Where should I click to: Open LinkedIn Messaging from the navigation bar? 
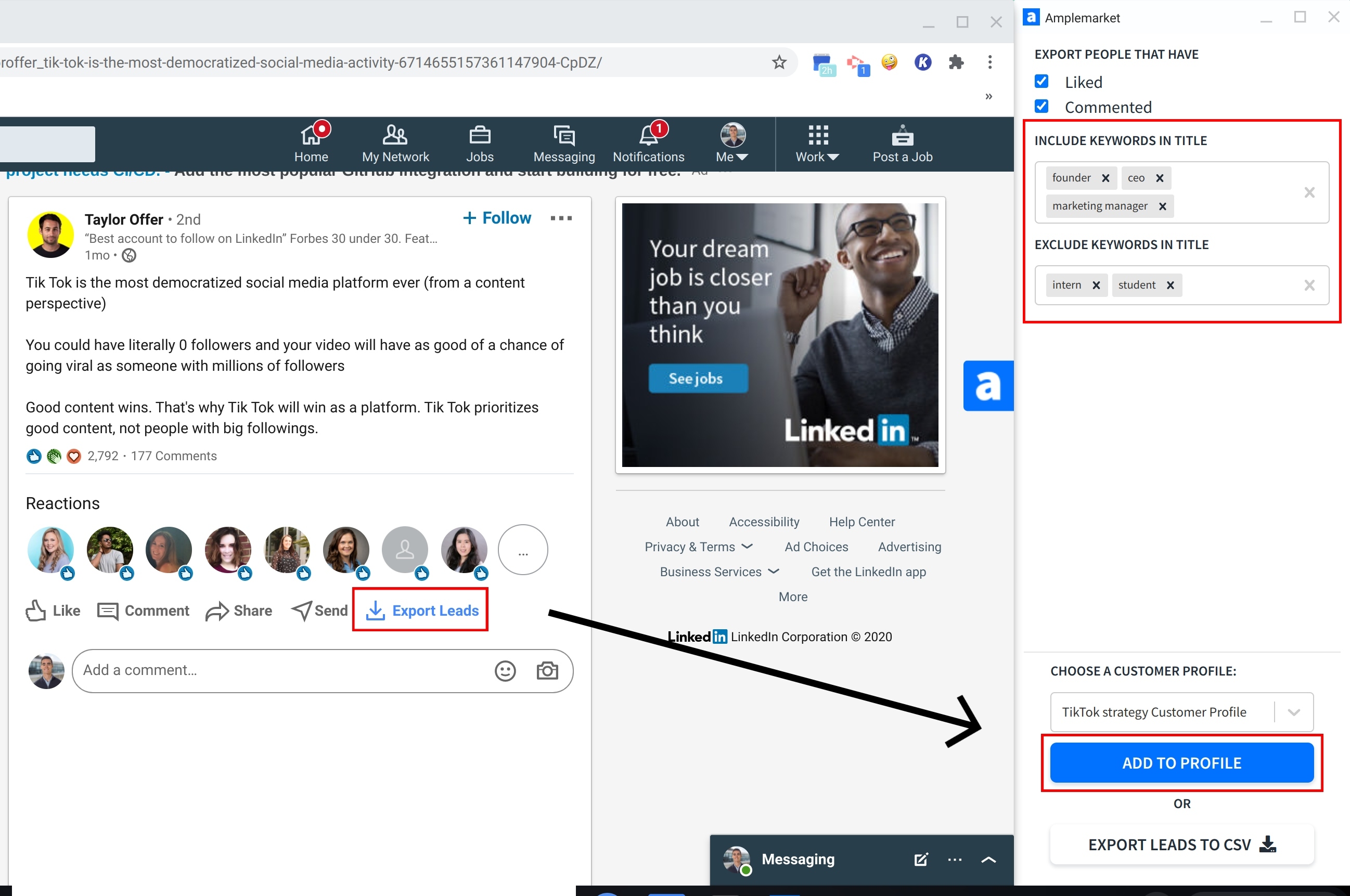coord(563,143)
